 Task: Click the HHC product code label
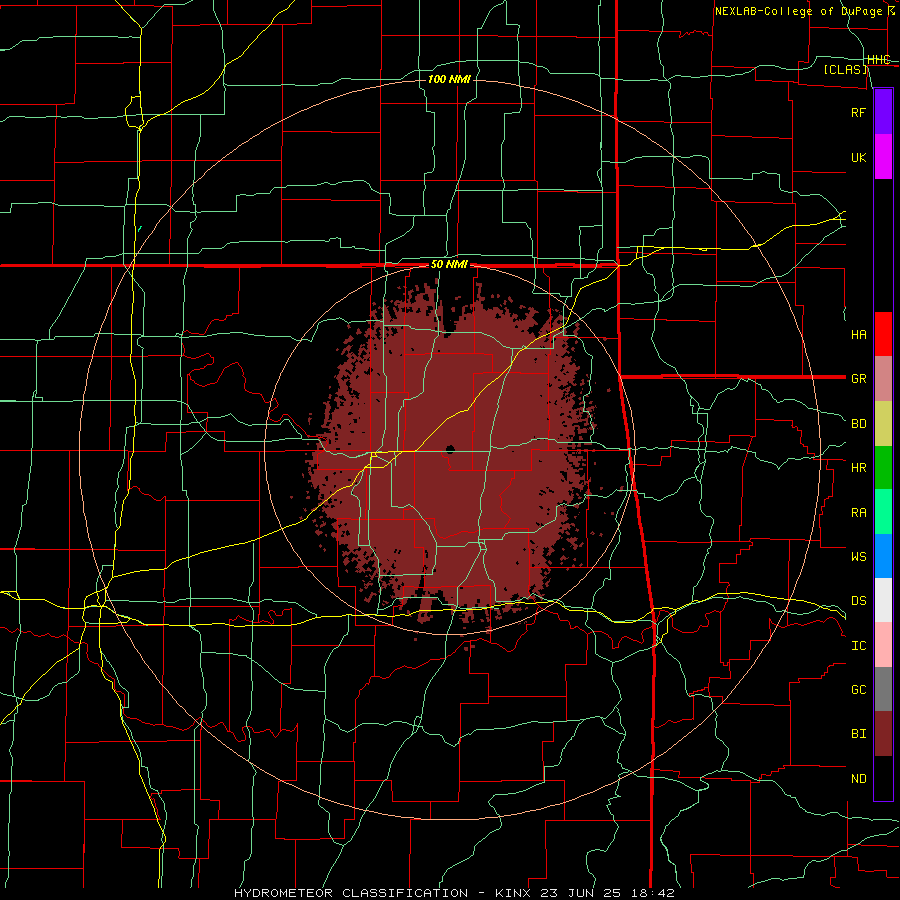point(878,60)
